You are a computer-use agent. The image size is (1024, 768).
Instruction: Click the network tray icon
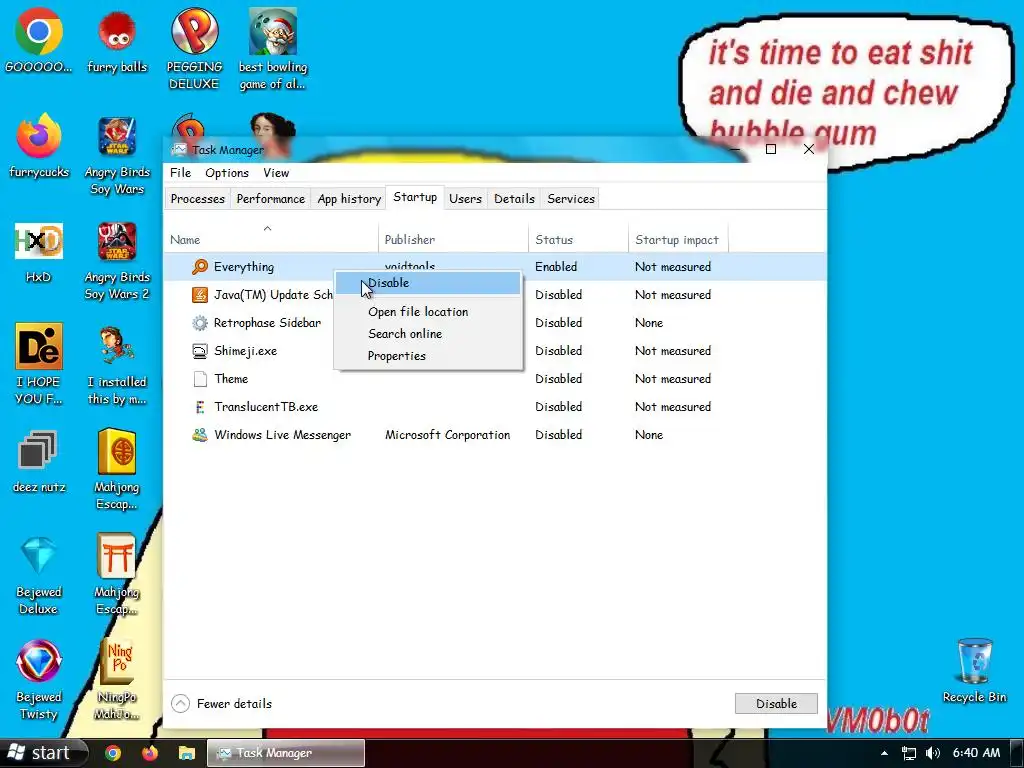pyautogui.click(x=908, y=754)
